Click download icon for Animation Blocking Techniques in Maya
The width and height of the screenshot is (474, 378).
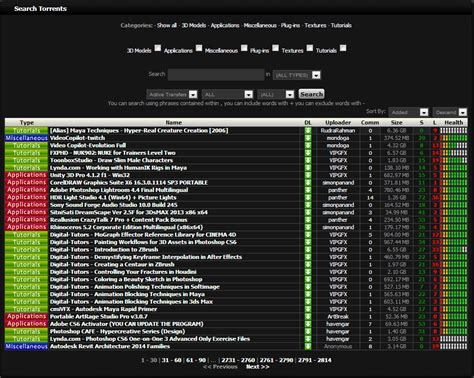pyautogui.click(x=308, y=294)
